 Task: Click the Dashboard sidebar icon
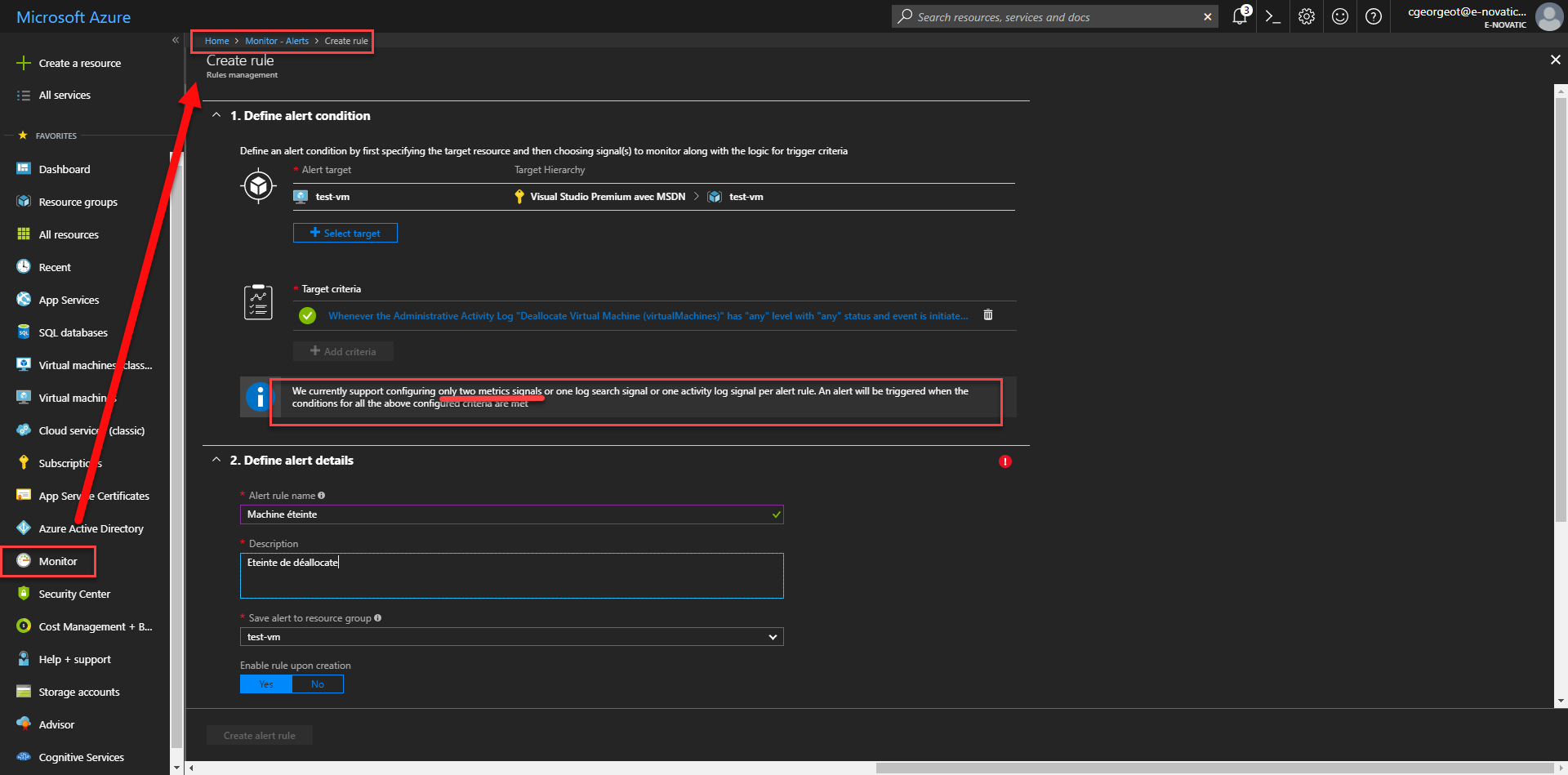[24, 169]
